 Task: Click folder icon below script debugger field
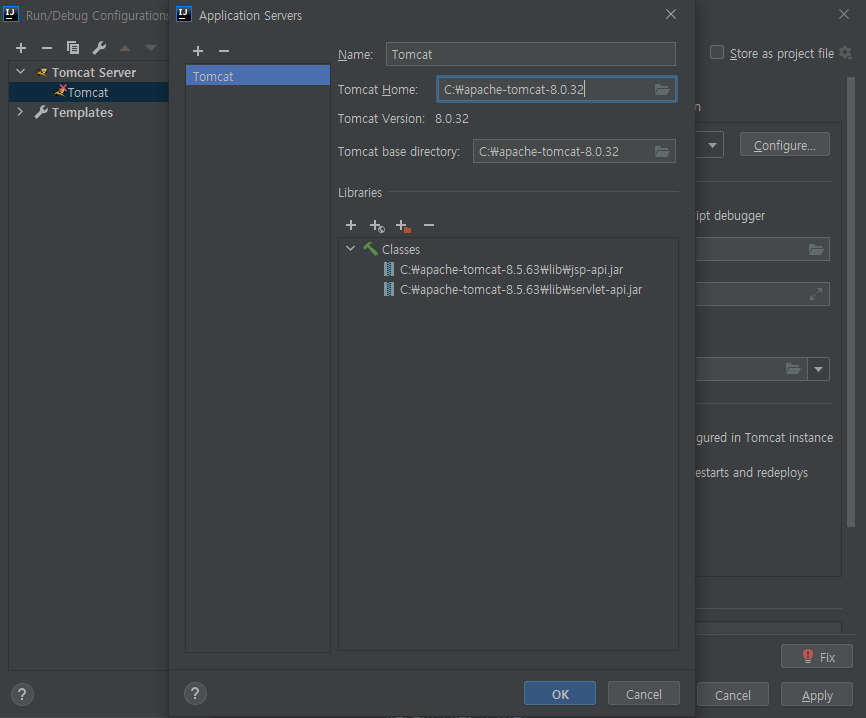point(816,250)
